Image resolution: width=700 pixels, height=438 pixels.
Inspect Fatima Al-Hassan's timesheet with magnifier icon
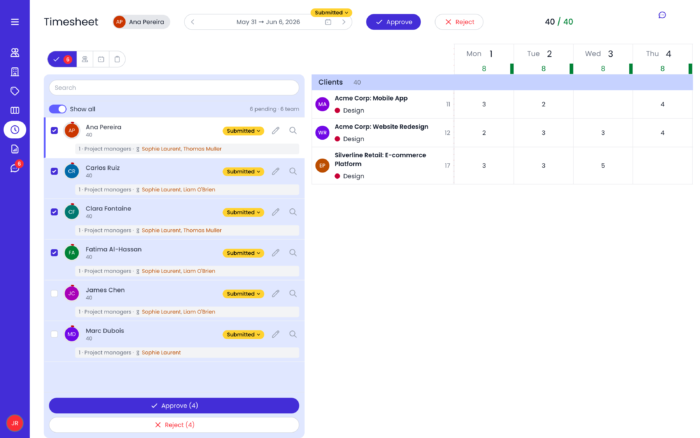(293, 253)
